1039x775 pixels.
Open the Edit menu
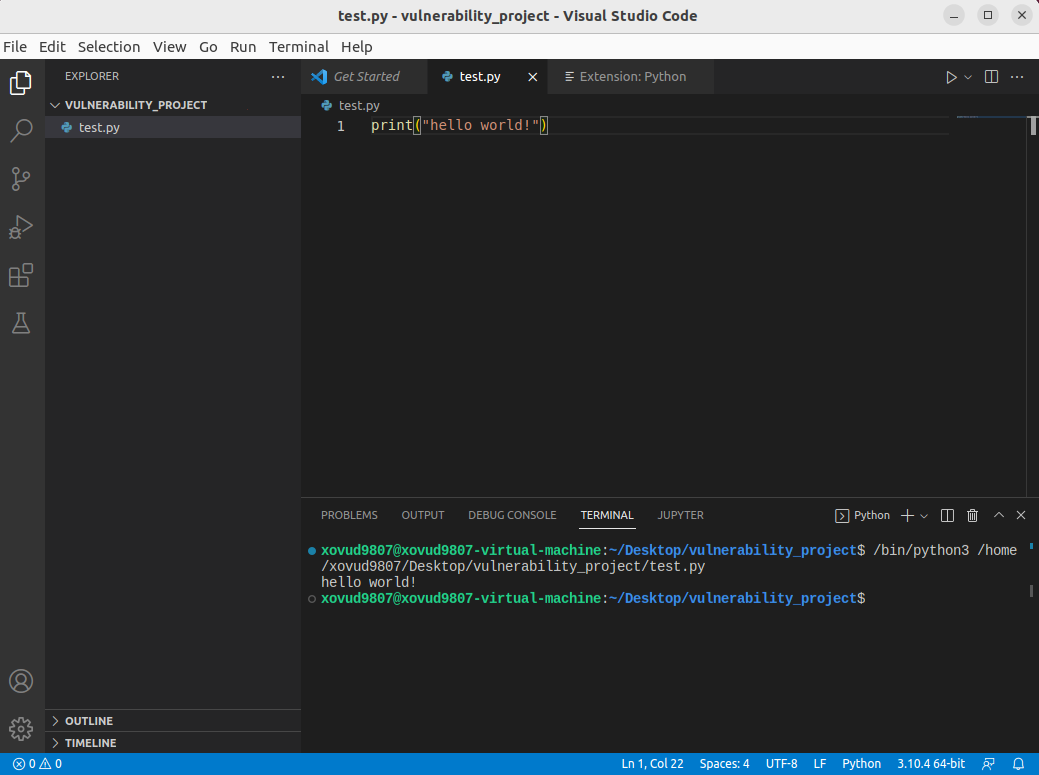52,47
